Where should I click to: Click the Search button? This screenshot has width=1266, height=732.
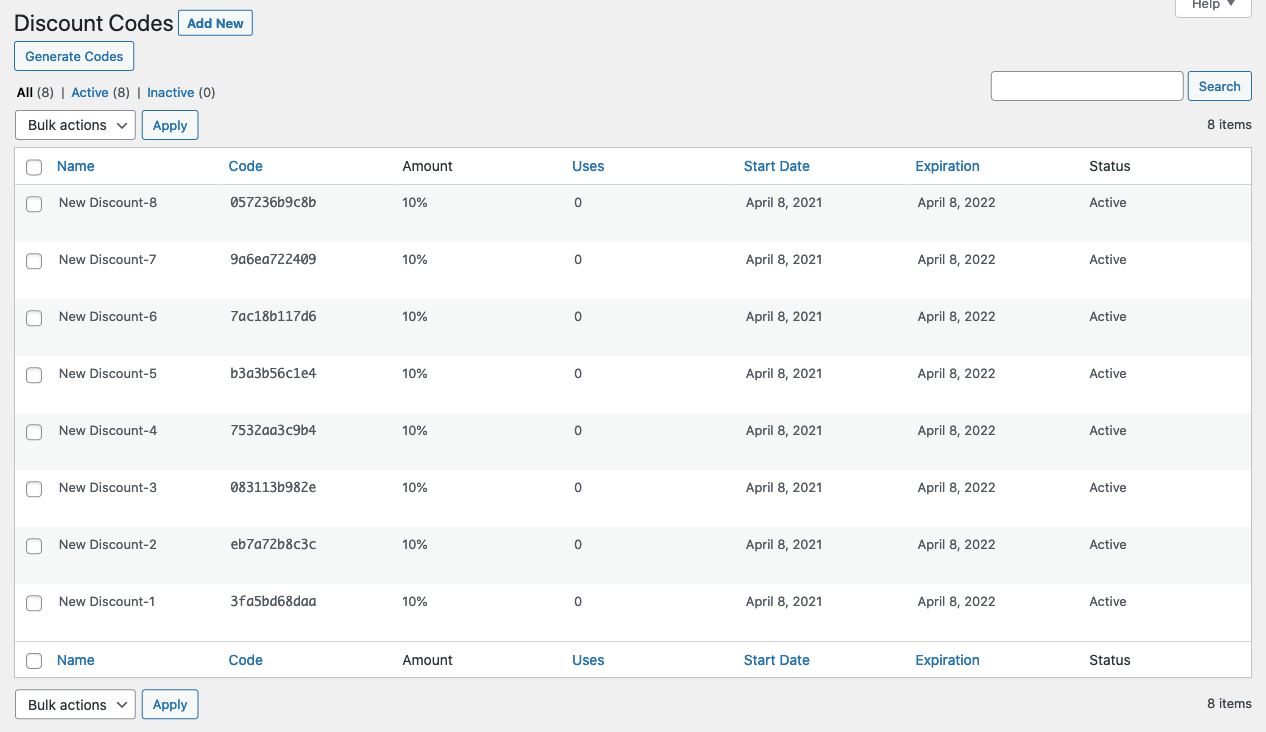click(x=1219, y=86)
